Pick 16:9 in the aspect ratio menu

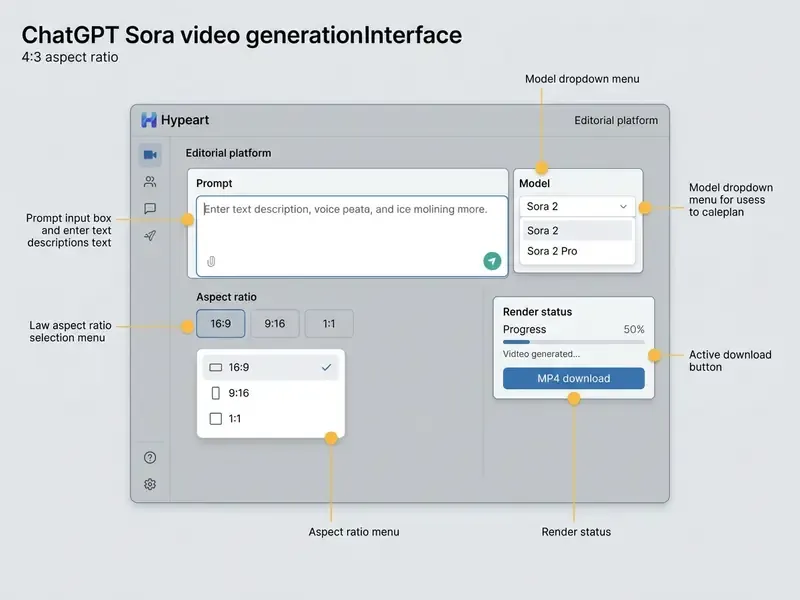pyautogui.click(x=270, y=367)
